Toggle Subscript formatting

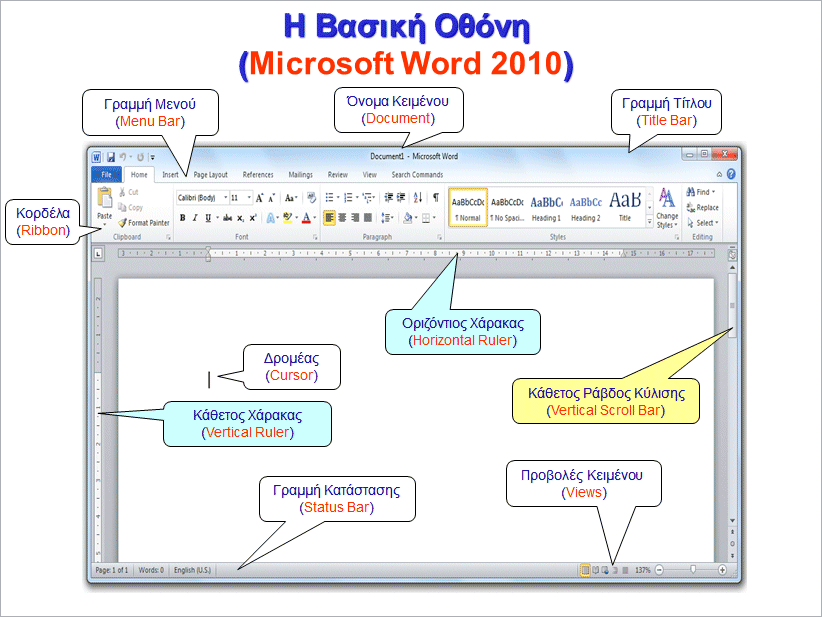pos(240,218)
